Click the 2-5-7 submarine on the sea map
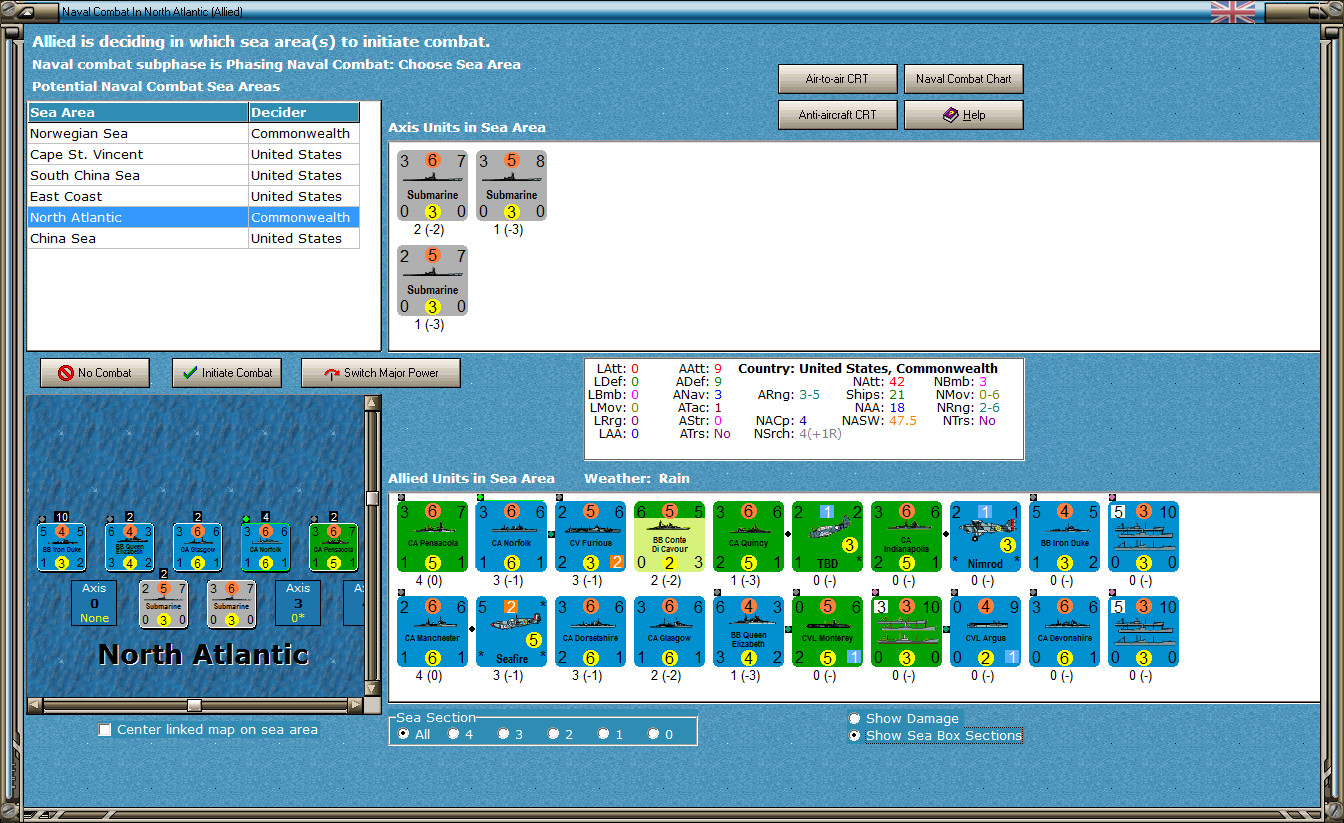This screenshot has width=1344, height=823. click(163, 603)
